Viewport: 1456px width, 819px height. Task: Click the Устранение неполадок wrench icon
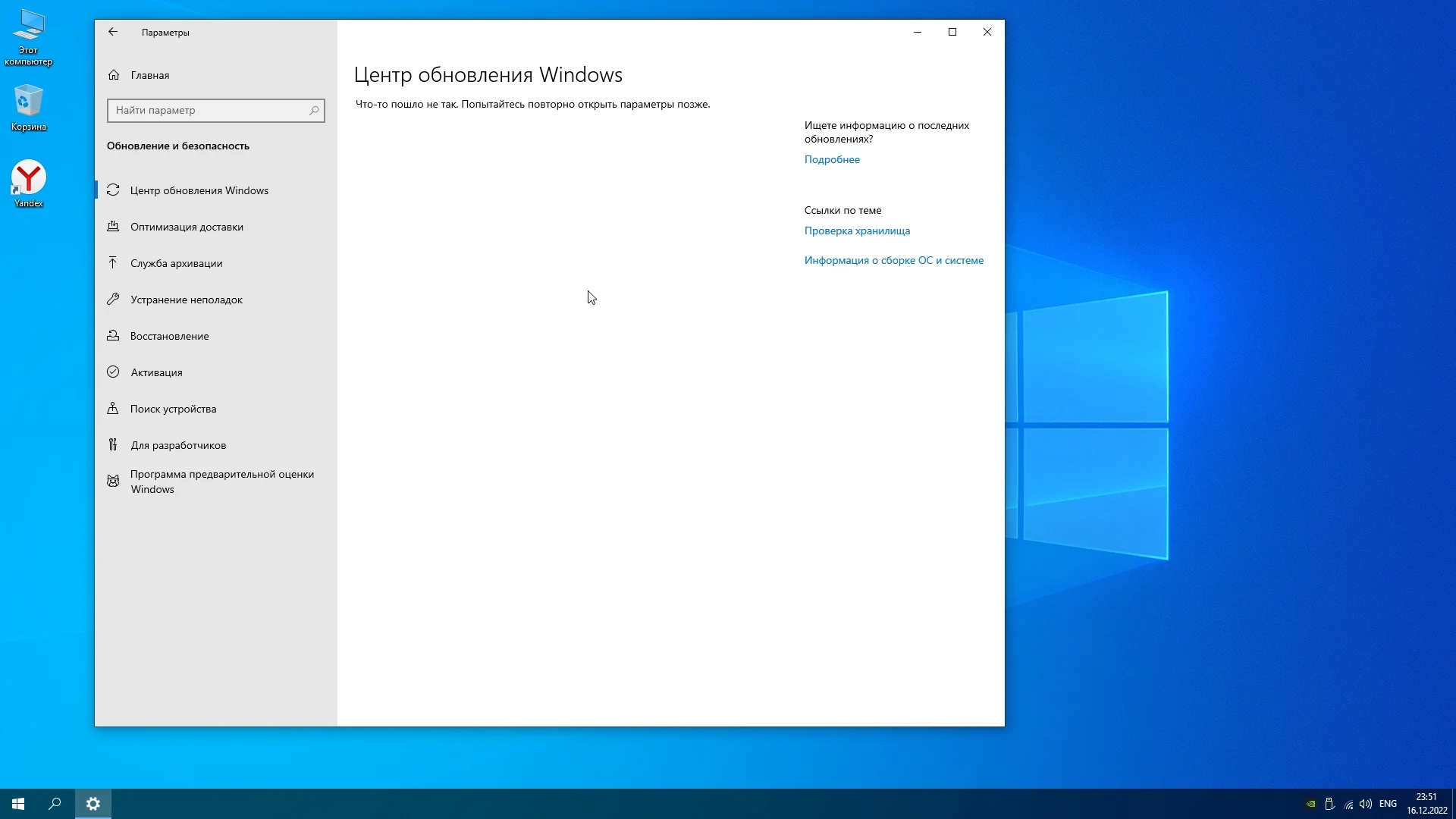coord(113,300)
